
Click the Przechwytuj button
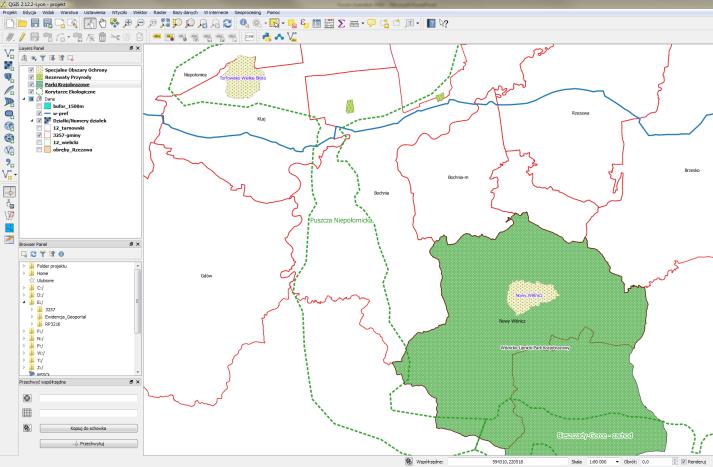[89, 443]
